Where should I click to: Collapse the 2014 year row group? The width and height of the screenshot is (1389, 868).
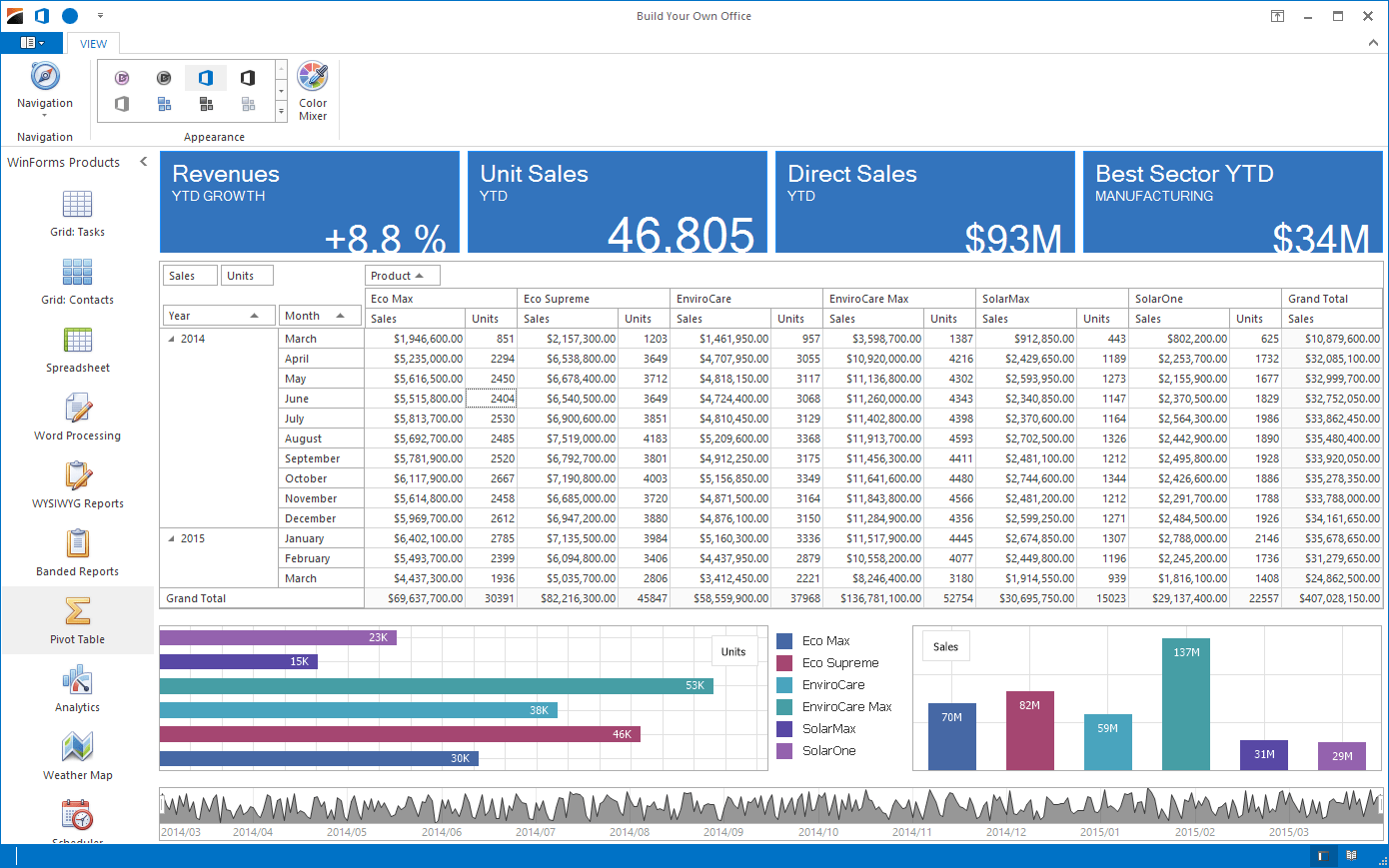coord(171,340)
